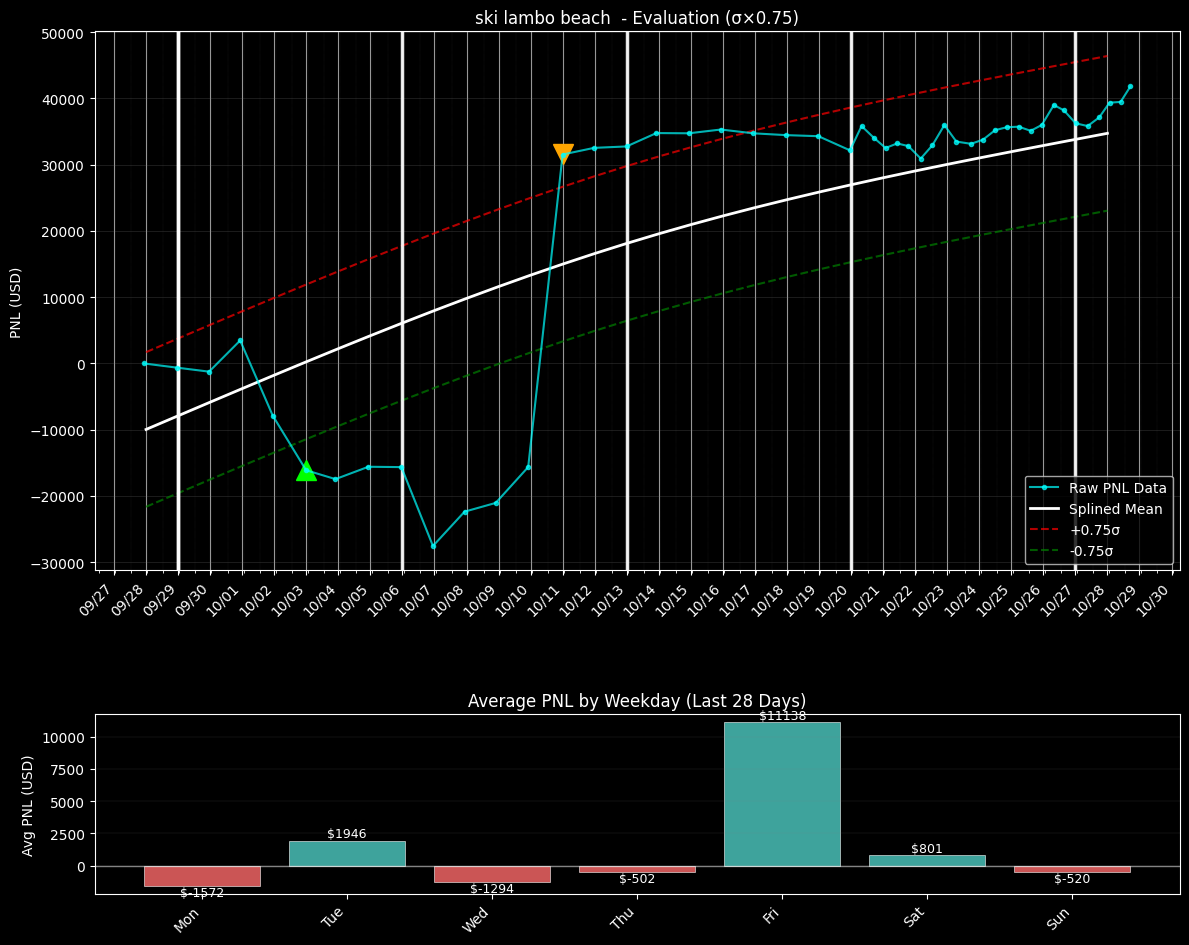Select the Tue bar in weekday chart
The image size is (1189, 945).
tap(347, 853)
